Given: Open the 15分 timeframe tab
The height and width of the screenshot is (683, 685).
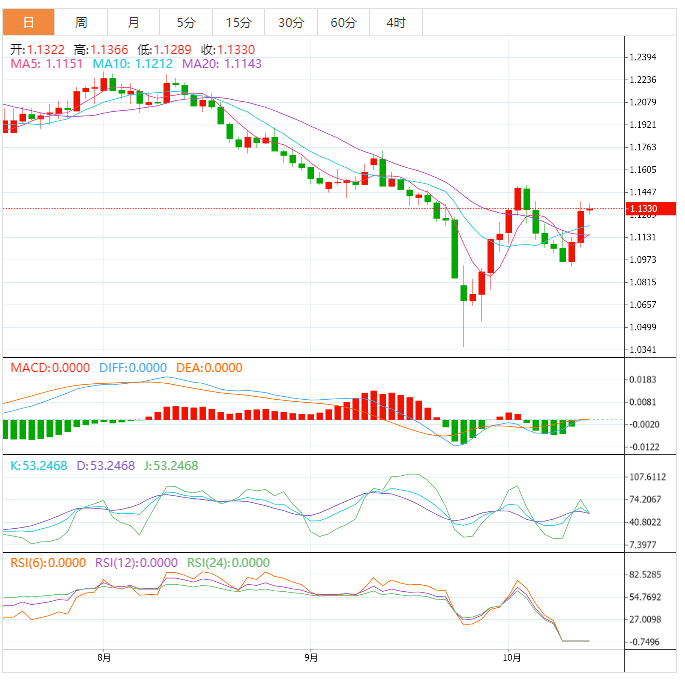Looking at the screenshot, I should tap(238, 22).
